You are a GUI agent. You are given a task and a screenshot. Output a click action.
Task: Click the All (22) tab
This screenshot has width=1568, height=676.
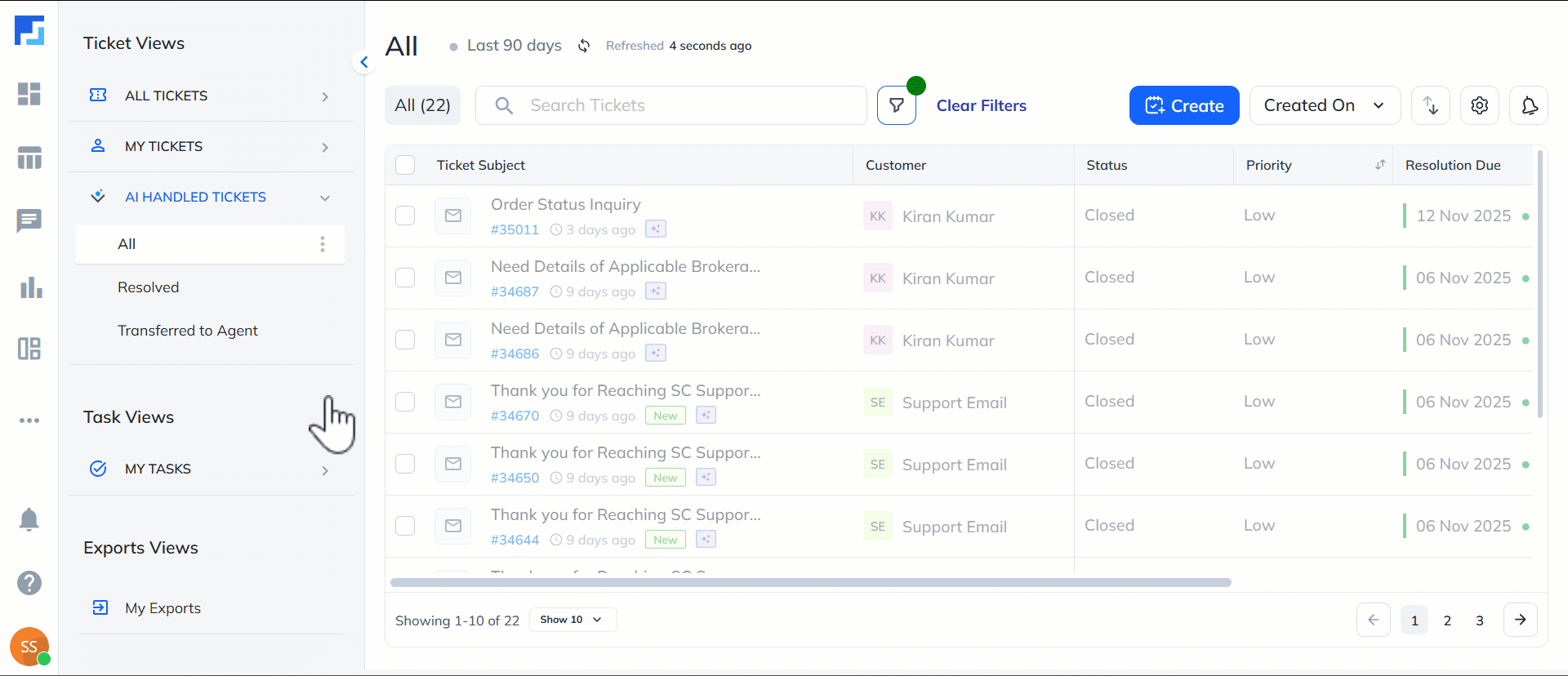[422, 105]
